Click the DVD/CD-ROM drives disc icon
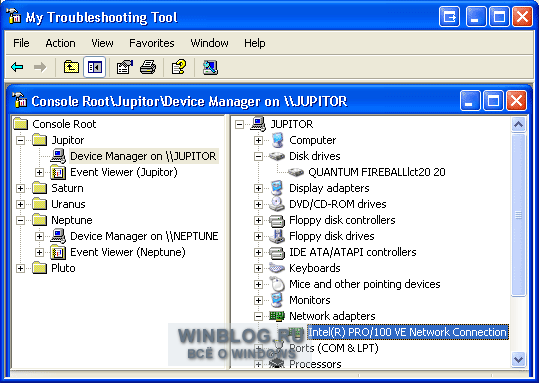 click(277, 204)
